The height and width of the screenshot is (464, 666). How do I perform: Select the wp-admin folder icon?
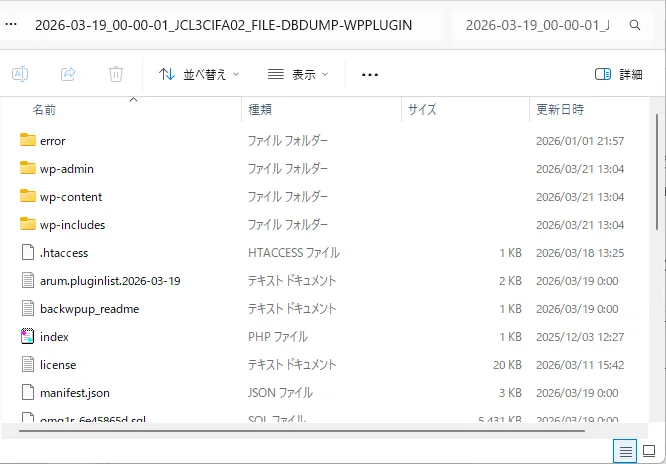point(28,168)
